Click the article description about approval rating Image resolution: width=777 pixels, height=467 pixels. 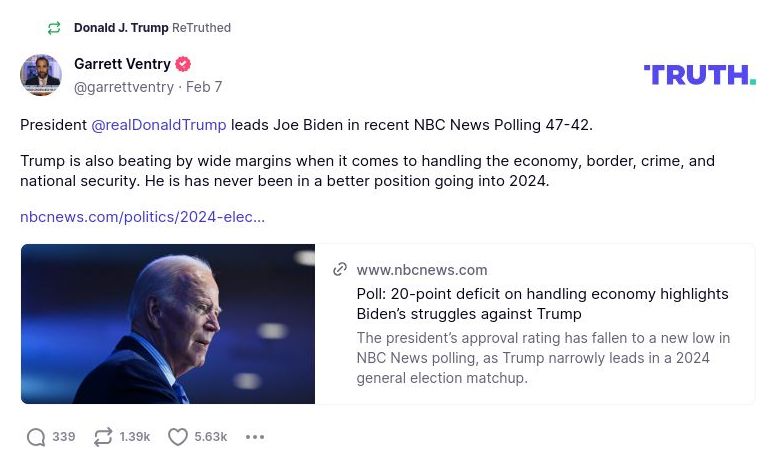point(542,358)
